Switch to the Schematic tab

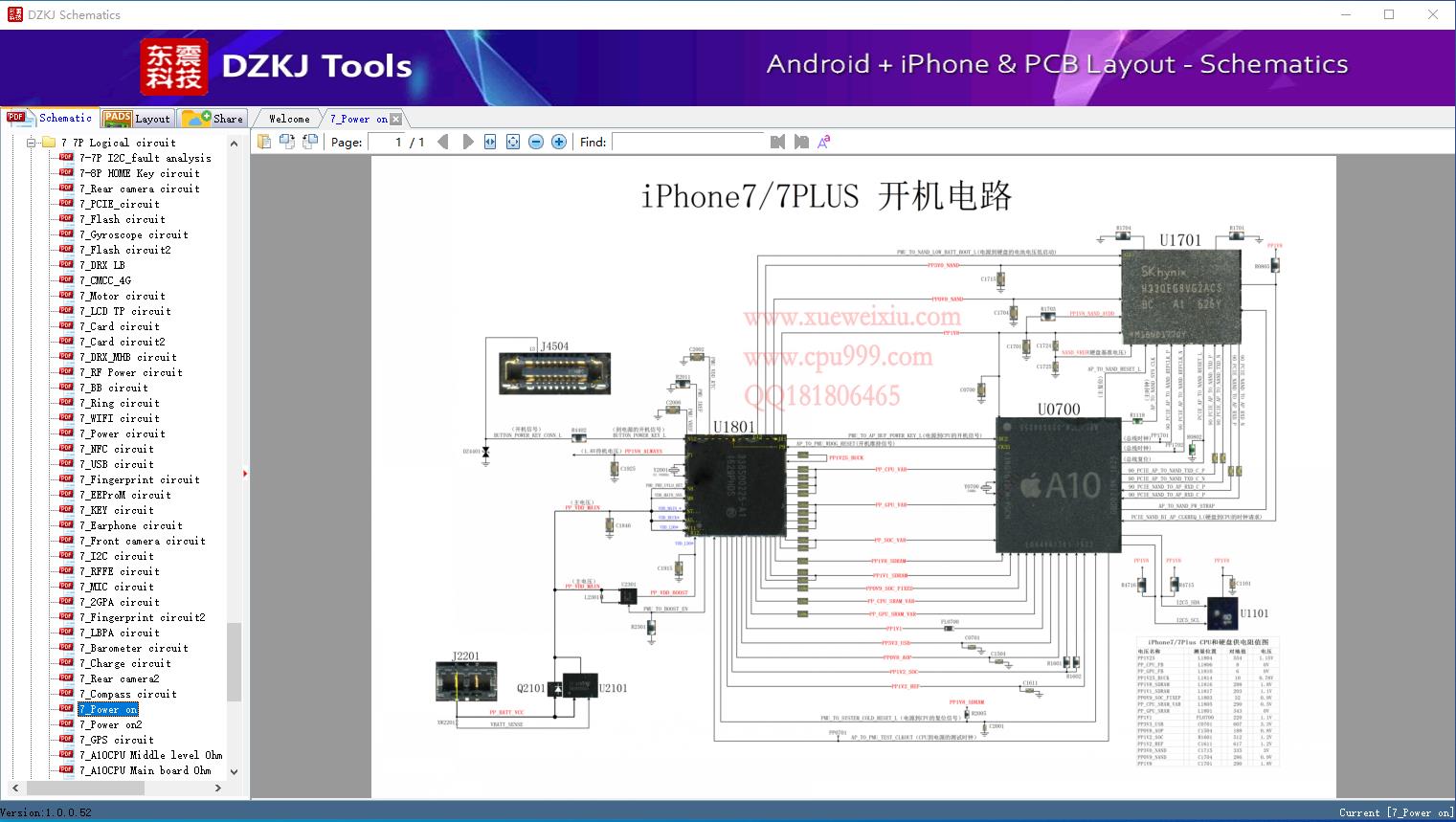(x=50, y=118)
